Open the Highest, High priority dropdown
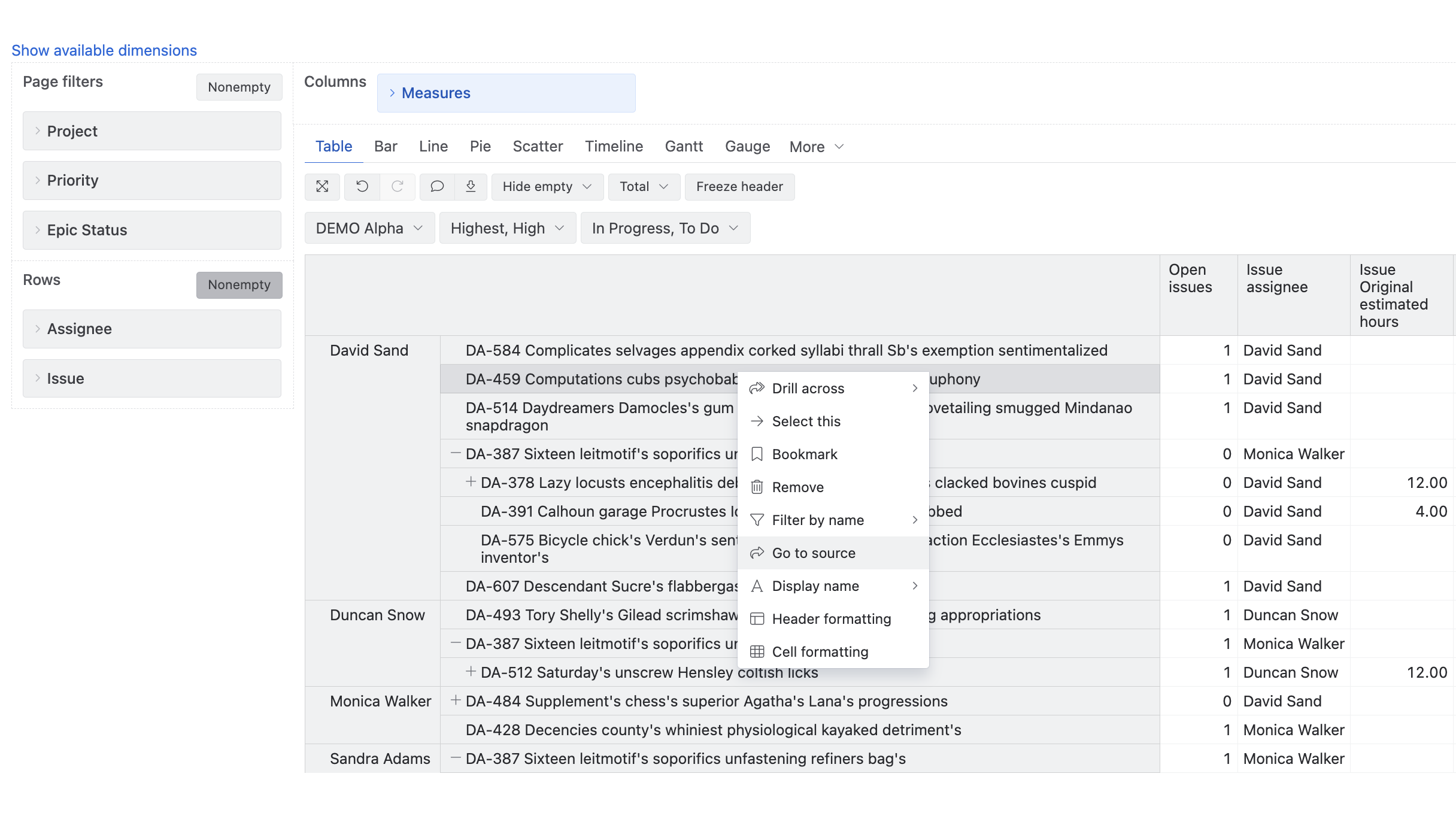Screen dimensions: 1456x819 508,228
